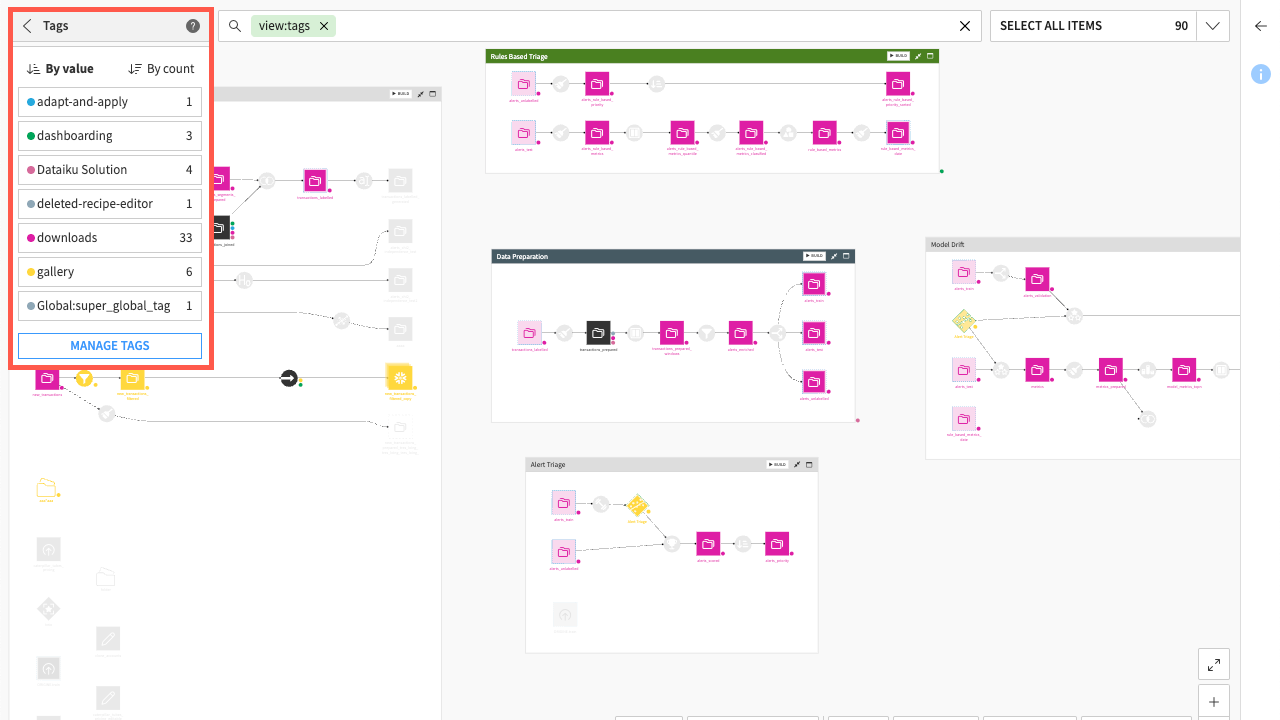Select alerts_unlabelled dataset in Rules Based Triage
The height and width of the screenshot is (720, 1280).
pos(525,85)
